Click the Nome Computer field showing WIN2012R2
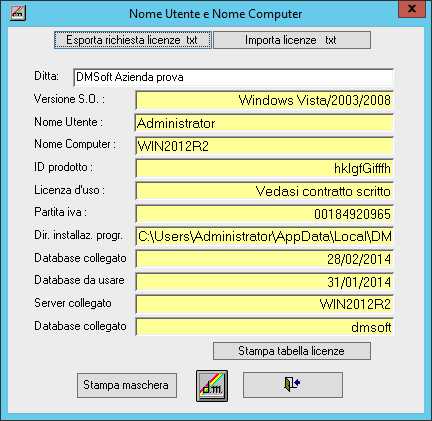The width and height of the screenshot is (432, 421). pyautogui.click(x=264, y=146)
